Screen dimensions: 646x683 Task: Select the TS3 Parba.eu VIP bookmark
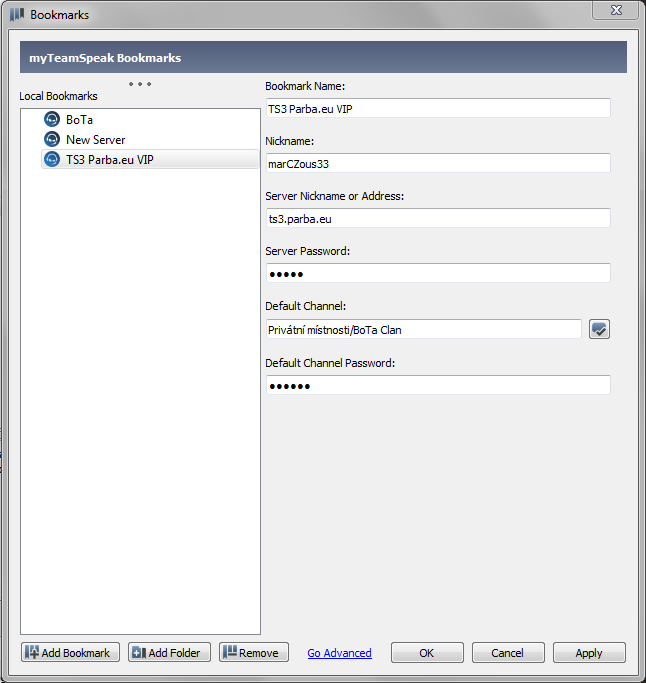click(150, 159)
